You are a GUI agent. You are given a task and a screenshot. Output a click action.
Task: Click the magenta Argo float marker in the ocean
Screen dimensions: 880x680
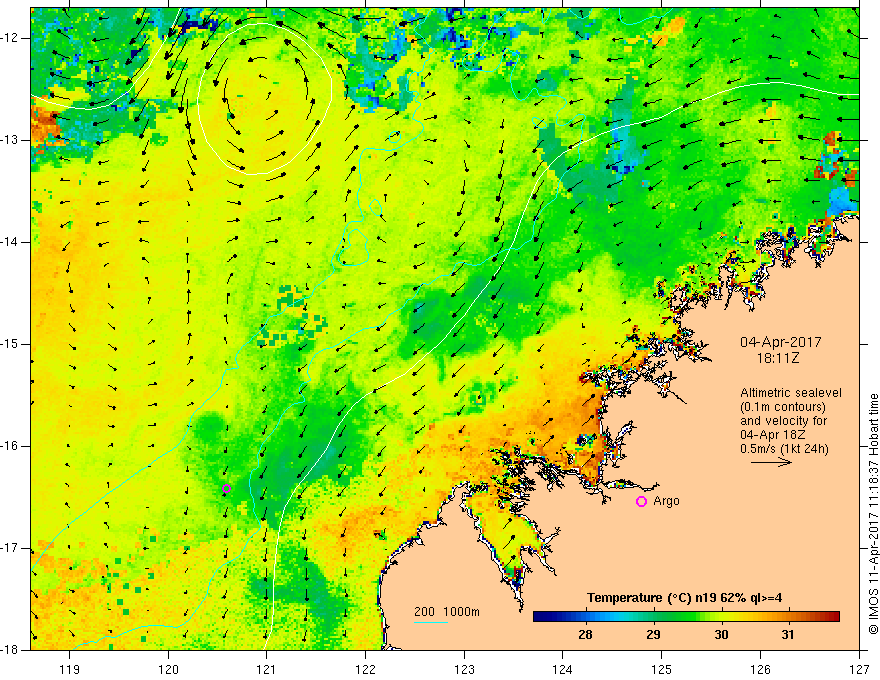226,489
